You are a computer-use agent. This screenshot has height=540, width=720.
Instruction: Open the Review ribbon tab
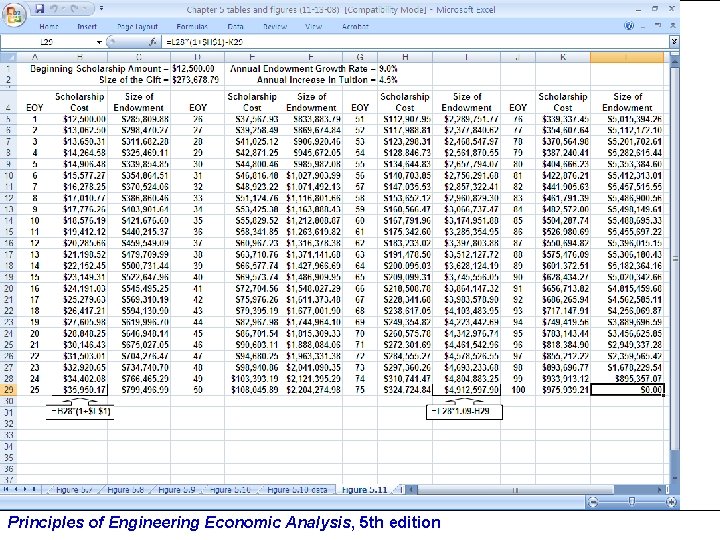(275, 27)
